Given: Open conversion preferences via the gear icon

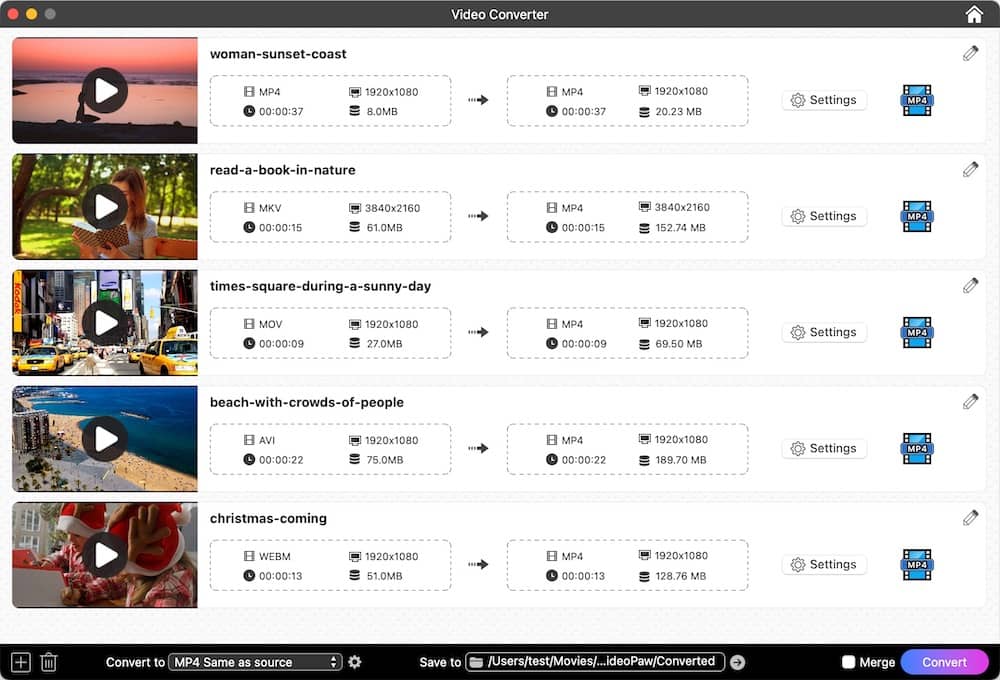Looking at the screenshot, I should (x=355, y=661).
